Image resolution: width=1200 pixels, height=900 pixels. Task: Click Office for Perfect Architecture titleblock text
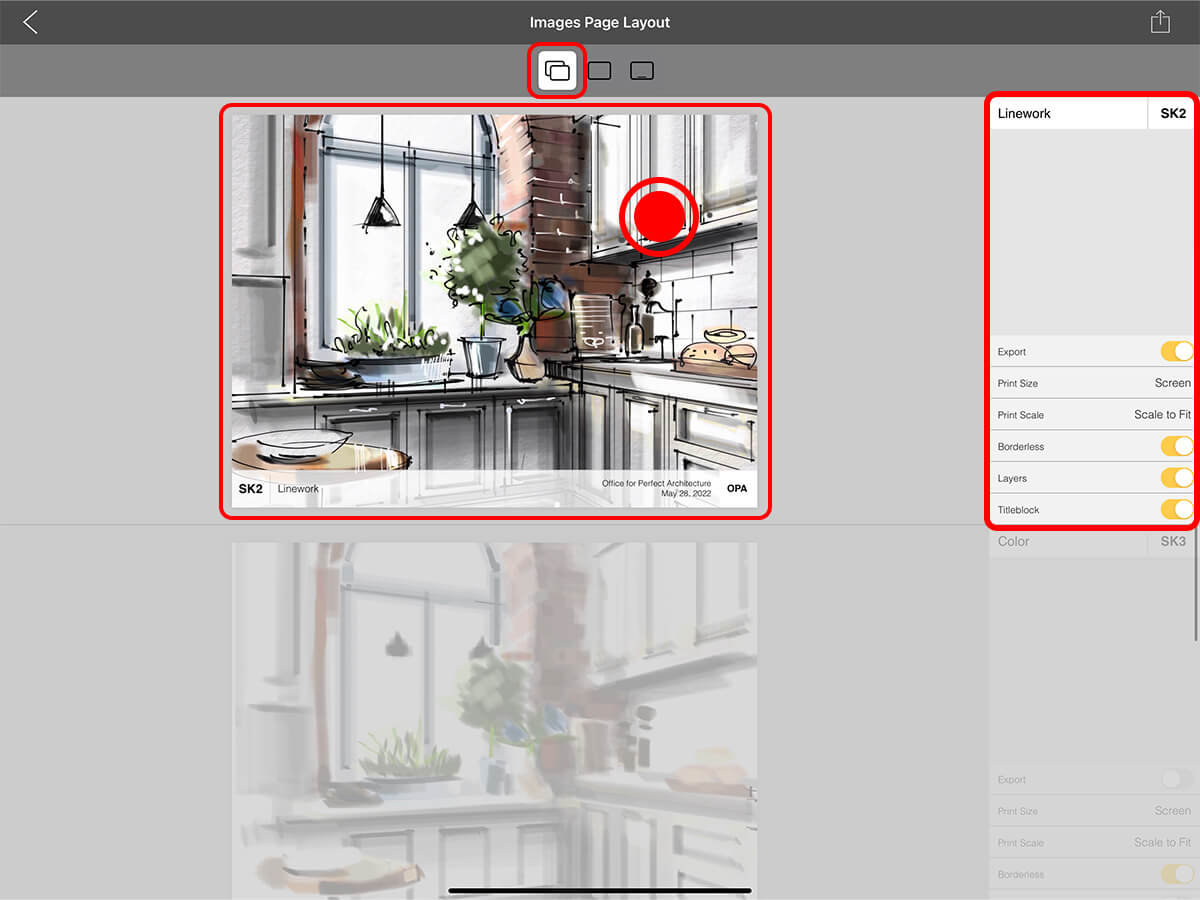656,484
